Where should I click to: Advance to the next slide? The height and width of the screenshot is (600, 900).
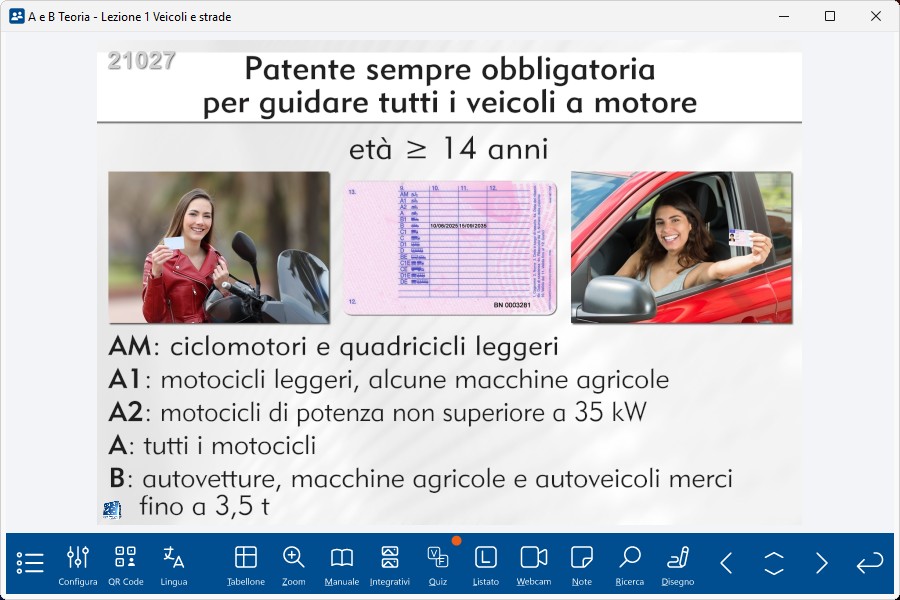click(x=822, y=563)
